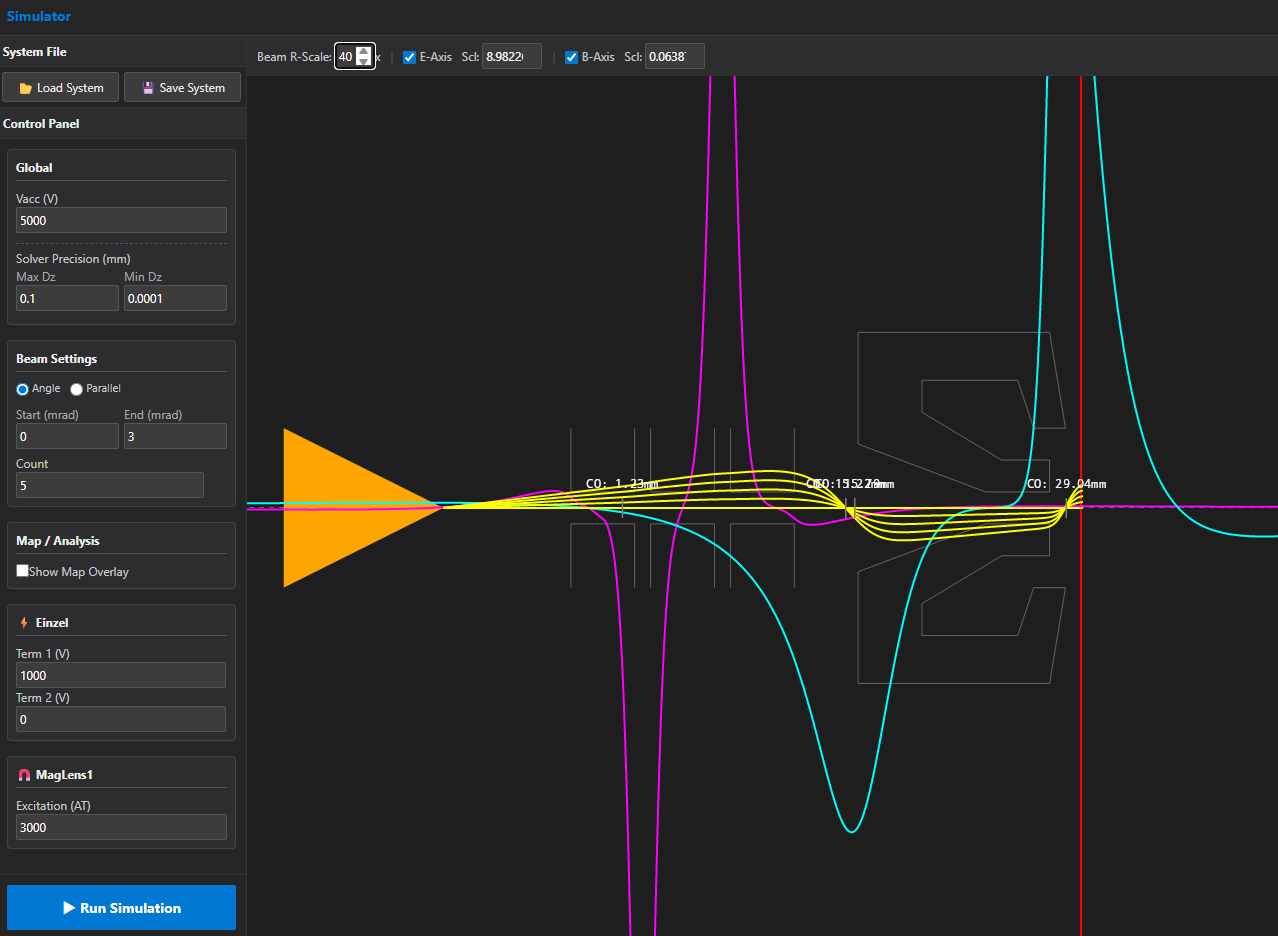
Task: Click the MagLens1 magnet icon
Action: [24, 775]
